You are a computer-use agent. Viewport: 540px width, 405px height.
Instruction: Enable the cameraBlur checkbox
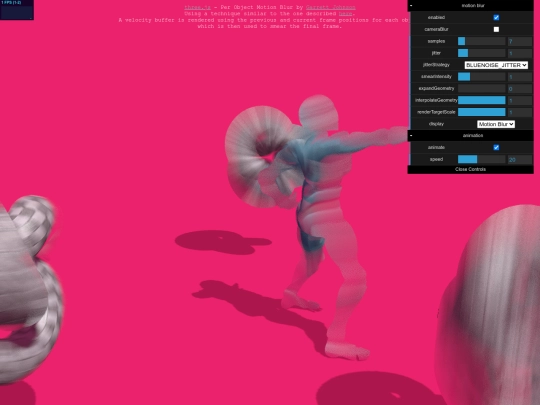[x=496, y=29]
